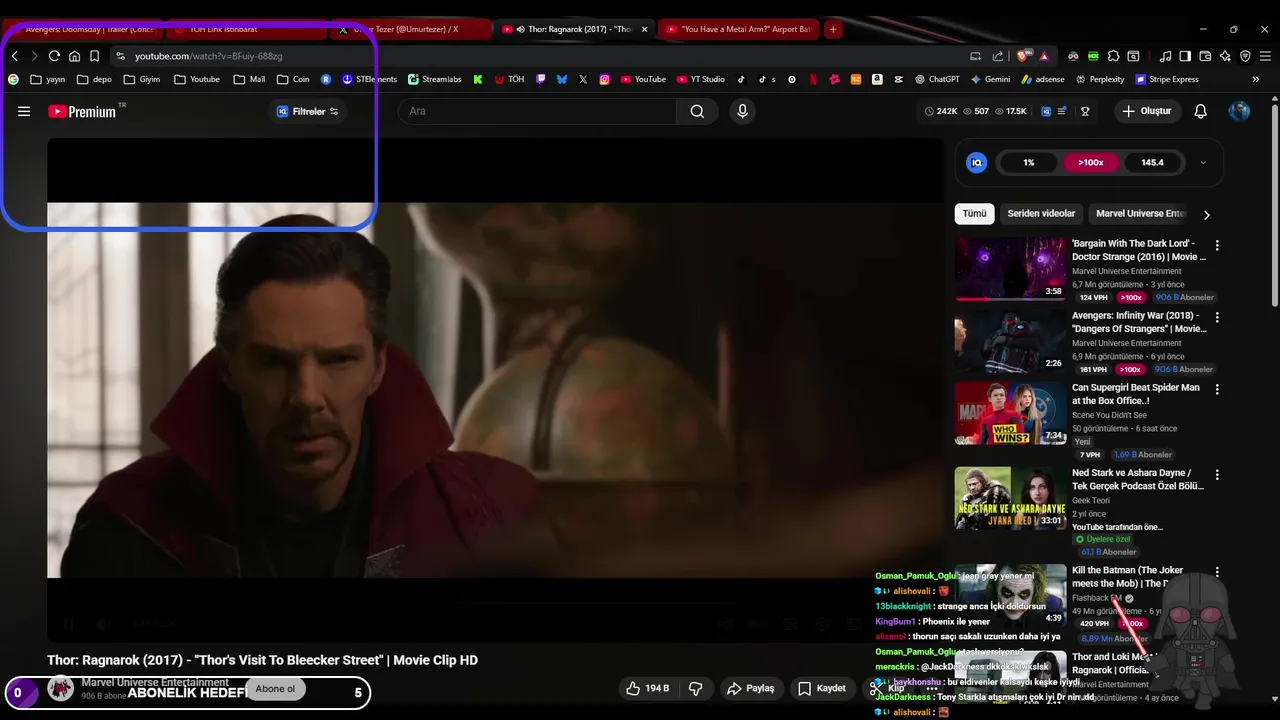Subscribe with the Abone ol button

coord(276,688)
